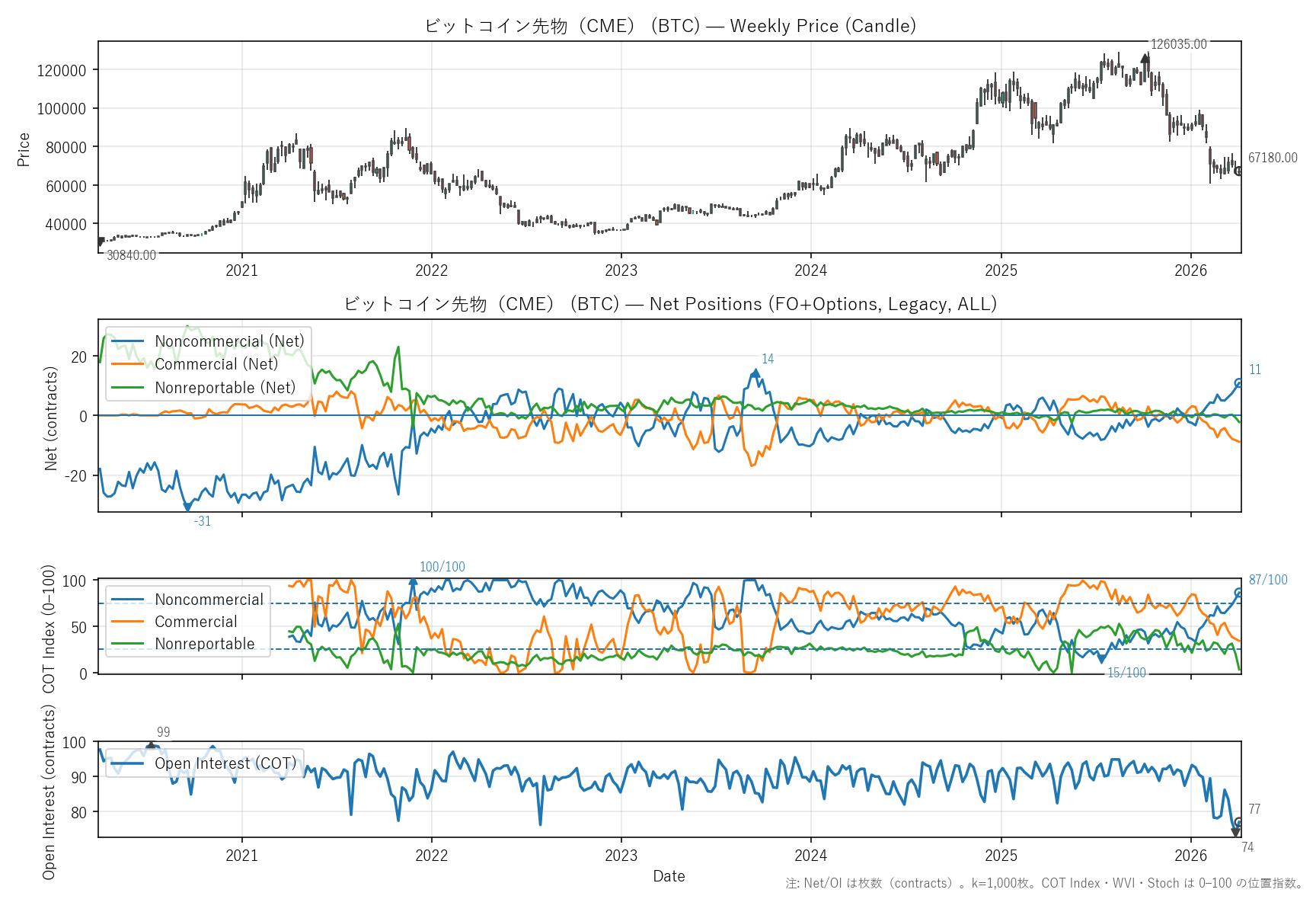Click the COT Index 15/100 low marker
The image size is (1316, 899).
click(1101, 659)
